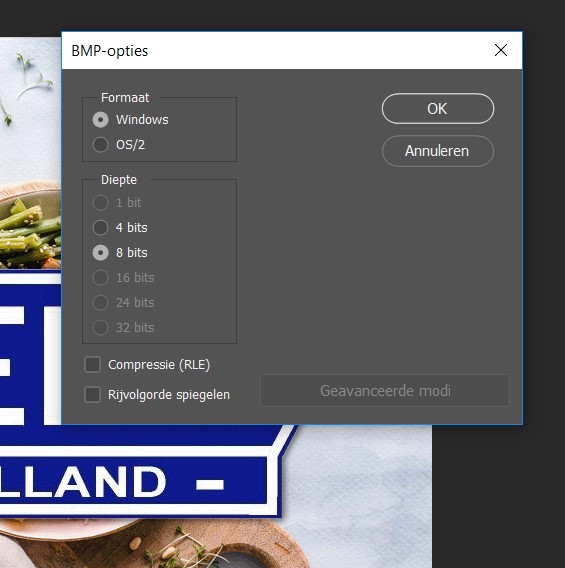
Task: Choose 16 bits depth
Action: (x=100, y=277)
